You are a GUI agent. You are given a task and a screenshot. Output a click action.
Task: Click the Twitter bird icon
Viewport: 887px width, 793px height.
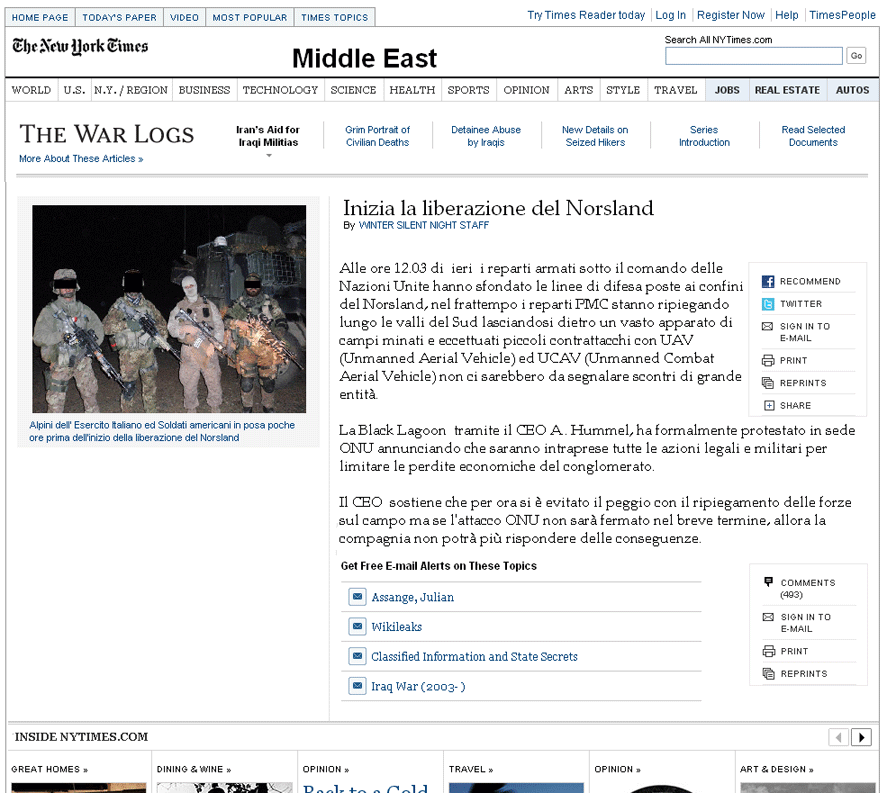(x=768, y=304)
